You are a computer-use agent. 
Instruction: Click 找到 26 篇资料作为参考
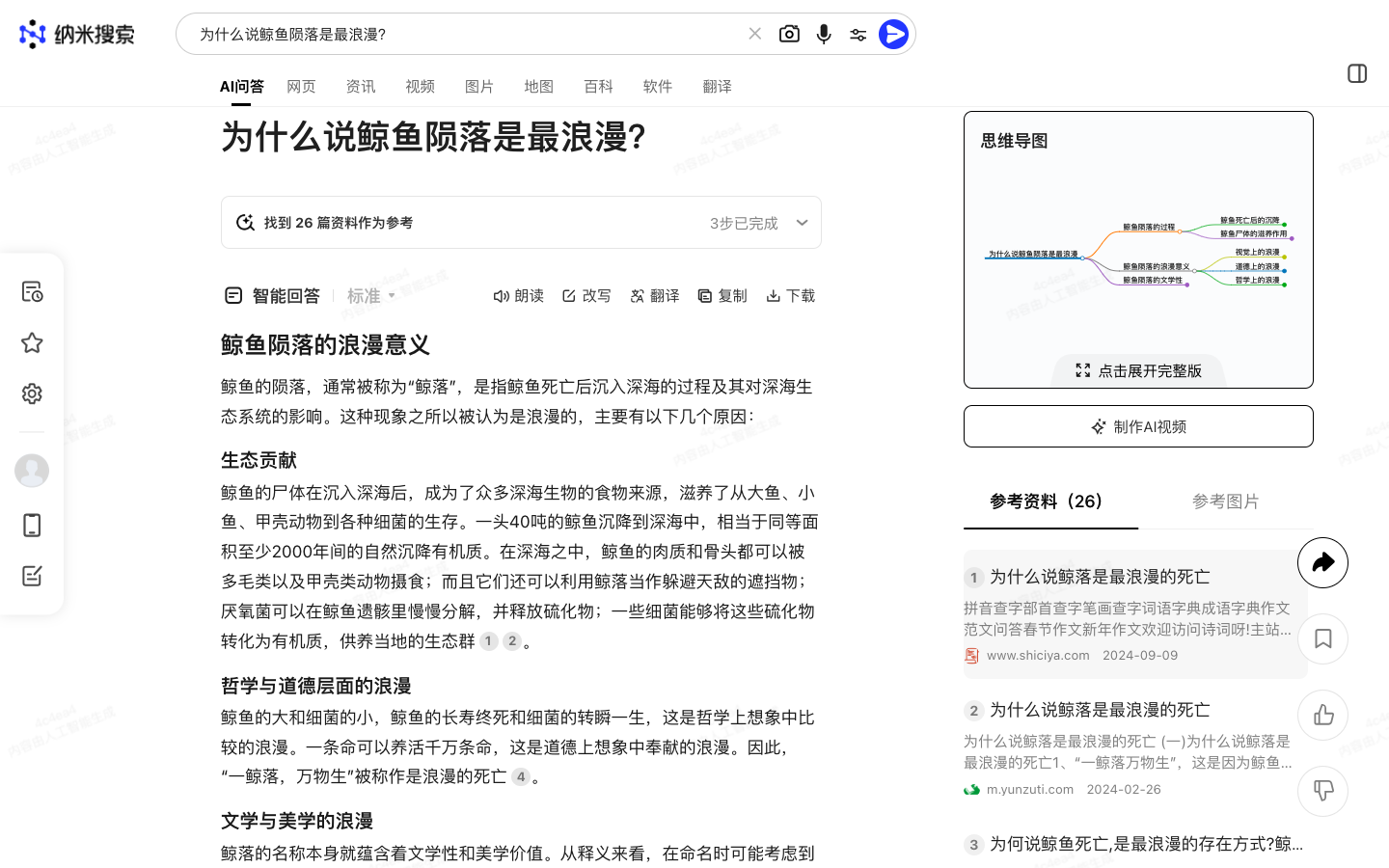click(339, 223)
